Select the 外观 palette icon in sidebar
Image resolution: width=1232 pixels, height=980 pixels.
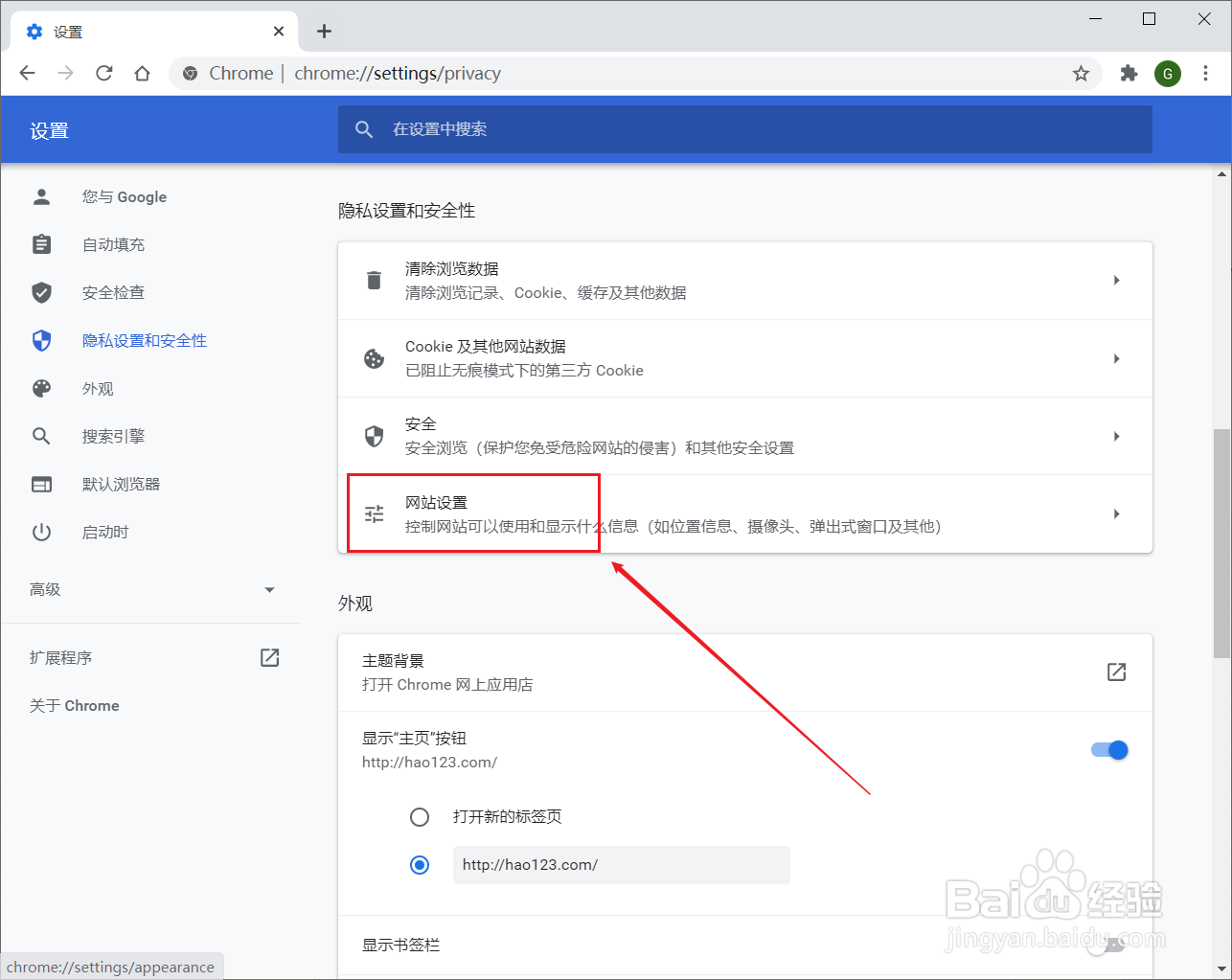coord(41,388)
